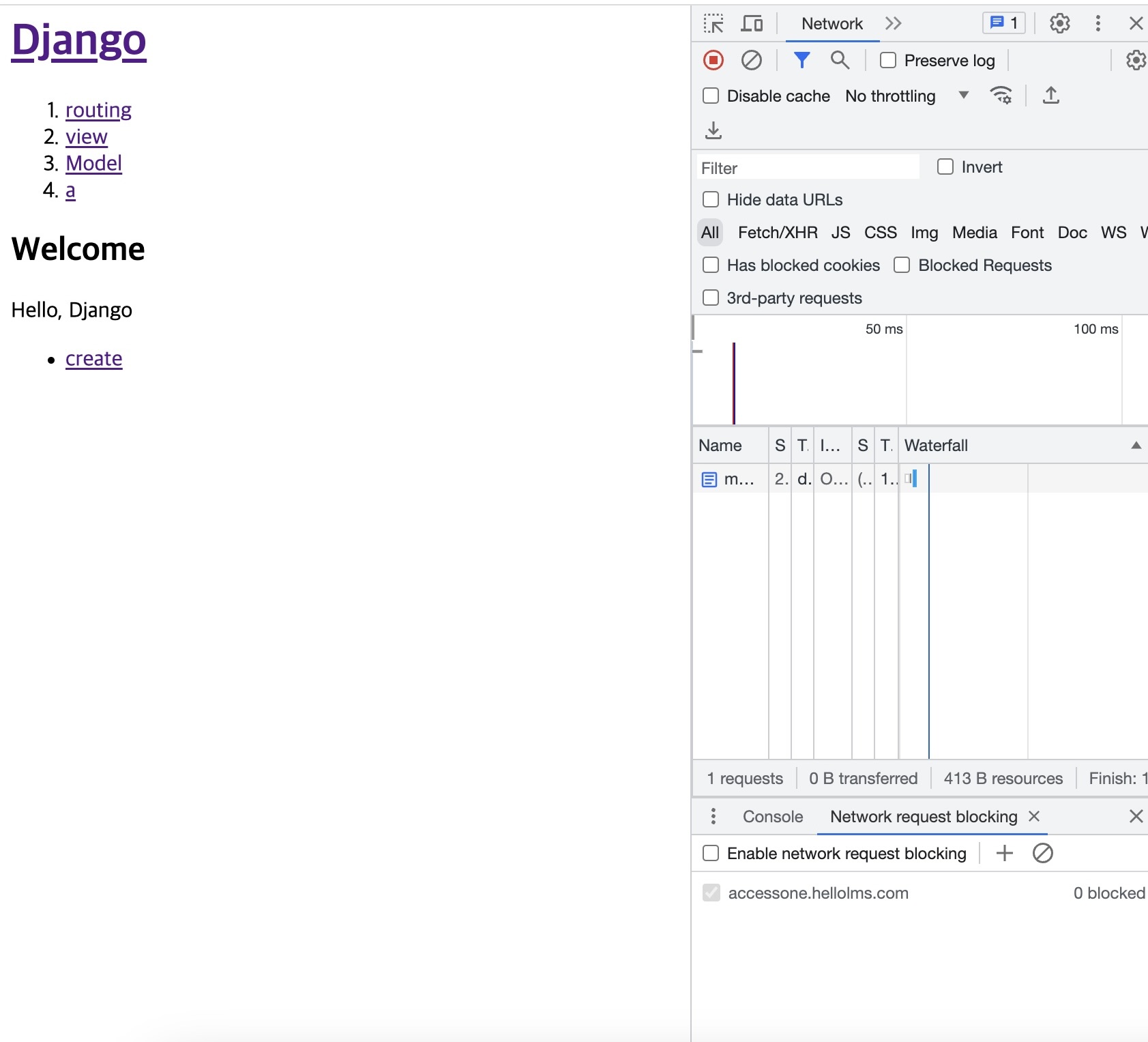Open network conditions Wi-Fi icon

coord(1001,96)
